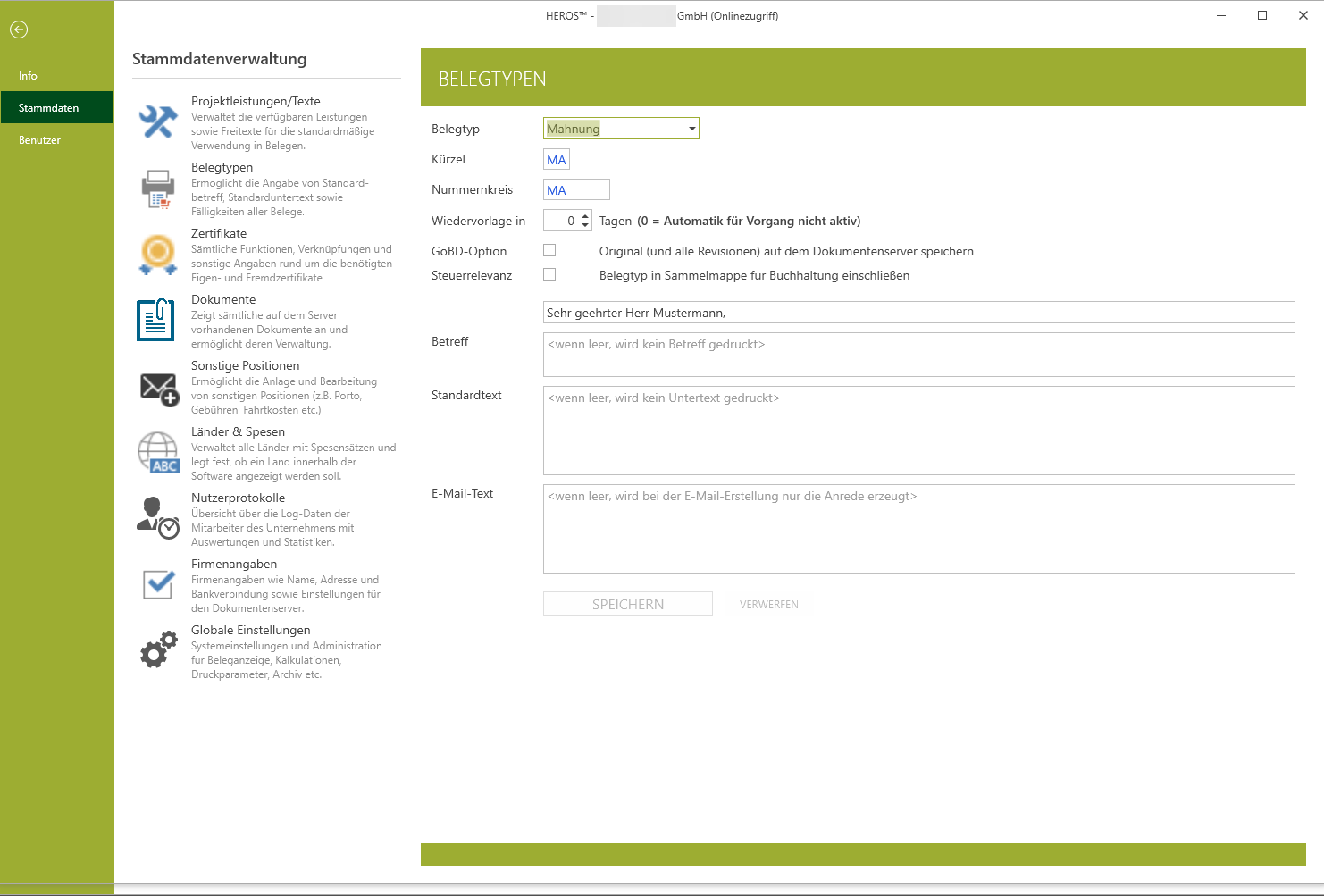This screenshot has height=896, width=1324.
Task: Click into the Betreff text field
Action: [x=918, y=355]
